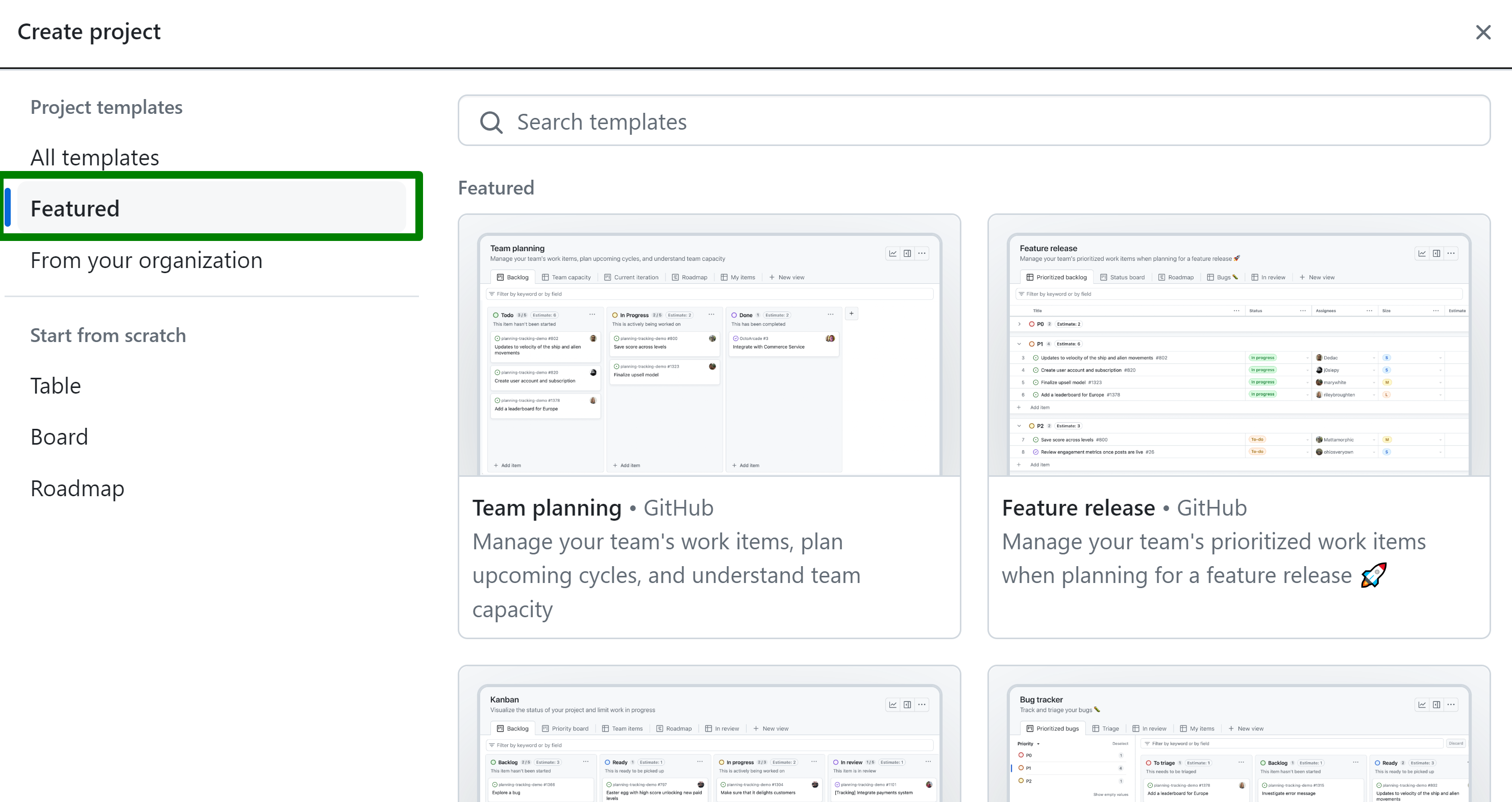Open the Bug tracker template preview
This screenshot has width=1512, height=802.
[x=1238, y=734]
